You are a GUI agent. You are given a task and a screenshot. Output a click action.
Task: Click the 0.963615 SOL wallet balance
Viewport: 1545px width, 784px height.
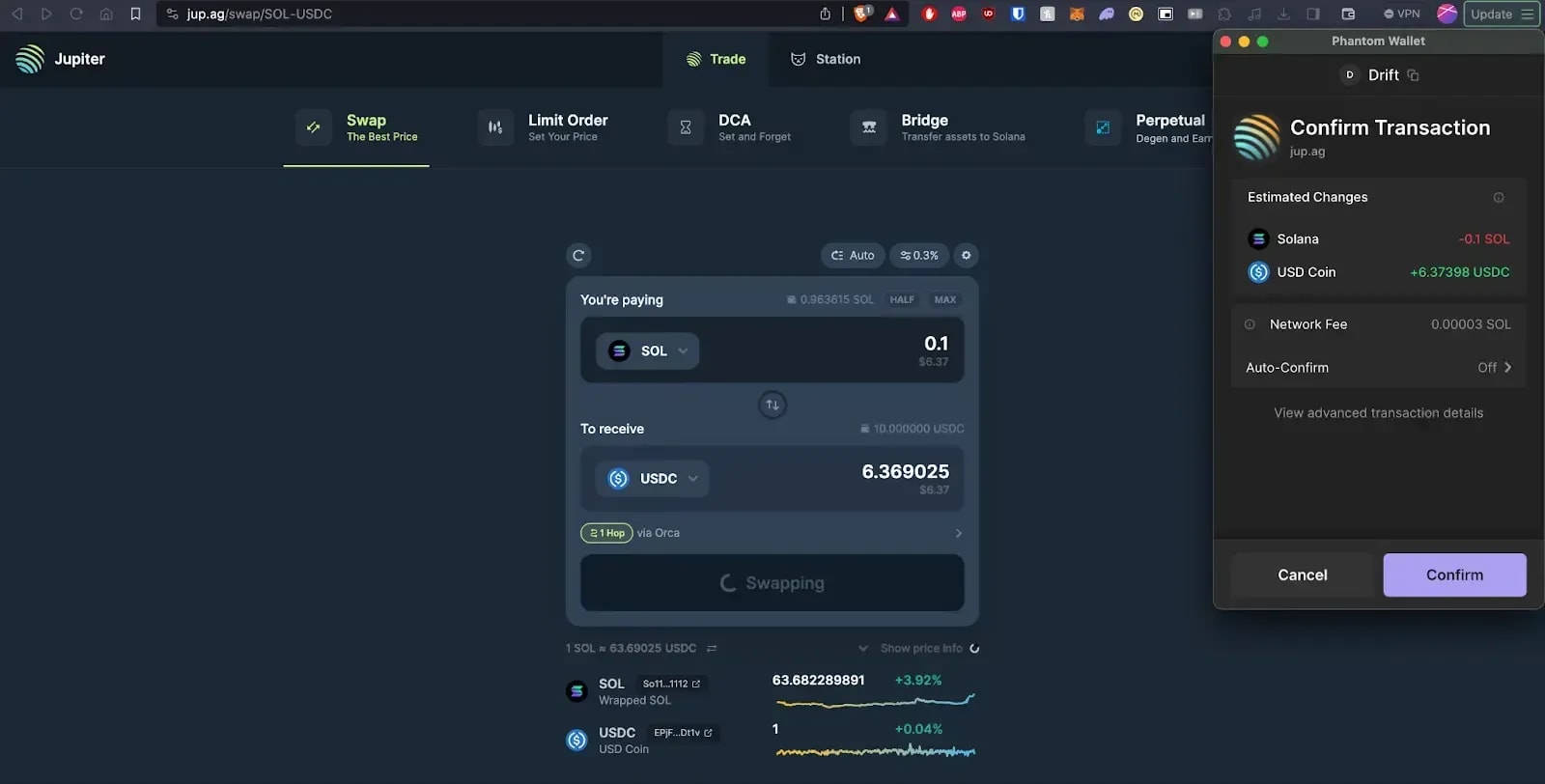[829, 299]
